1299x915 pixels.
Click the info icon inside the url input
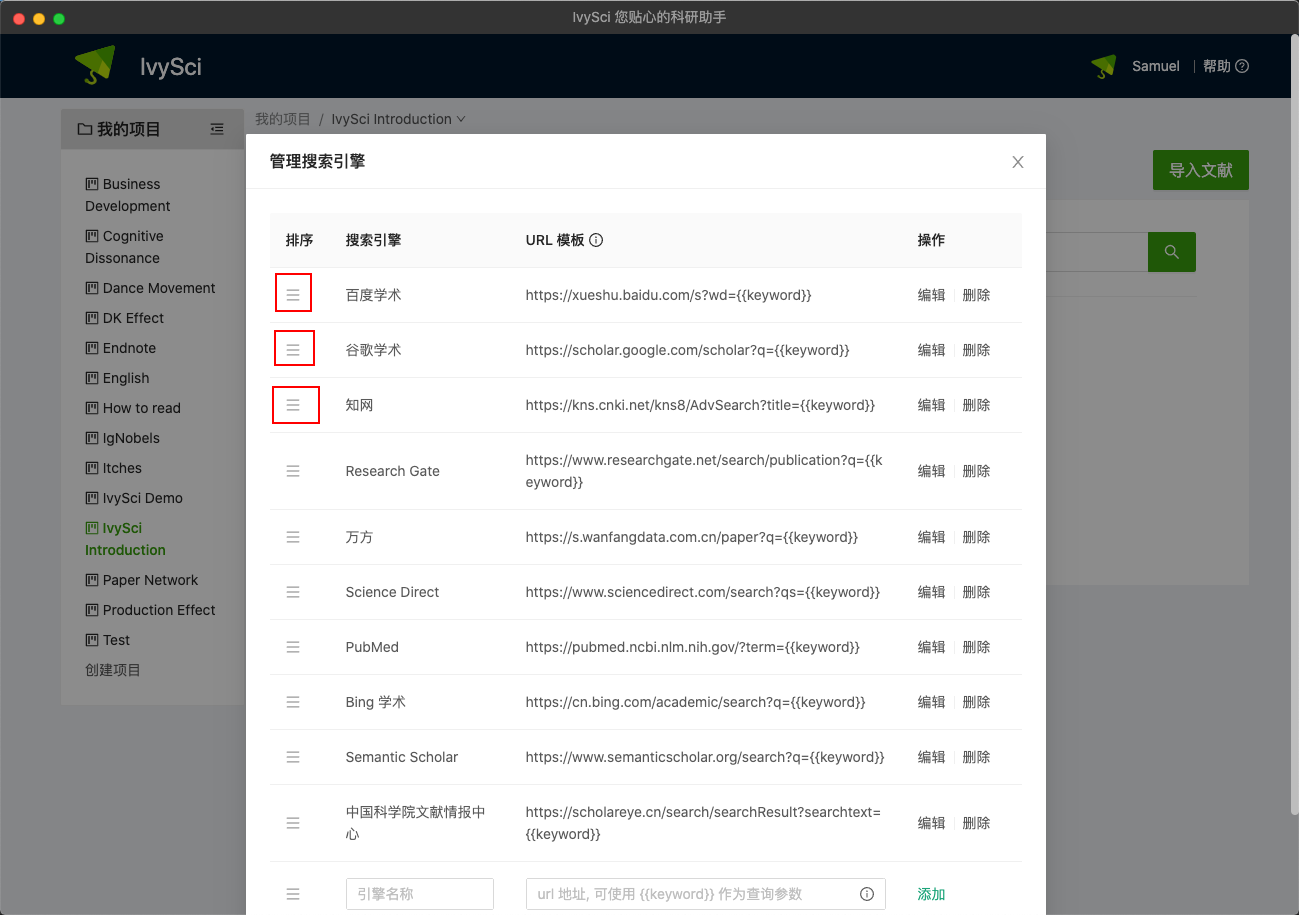point(867,894)
